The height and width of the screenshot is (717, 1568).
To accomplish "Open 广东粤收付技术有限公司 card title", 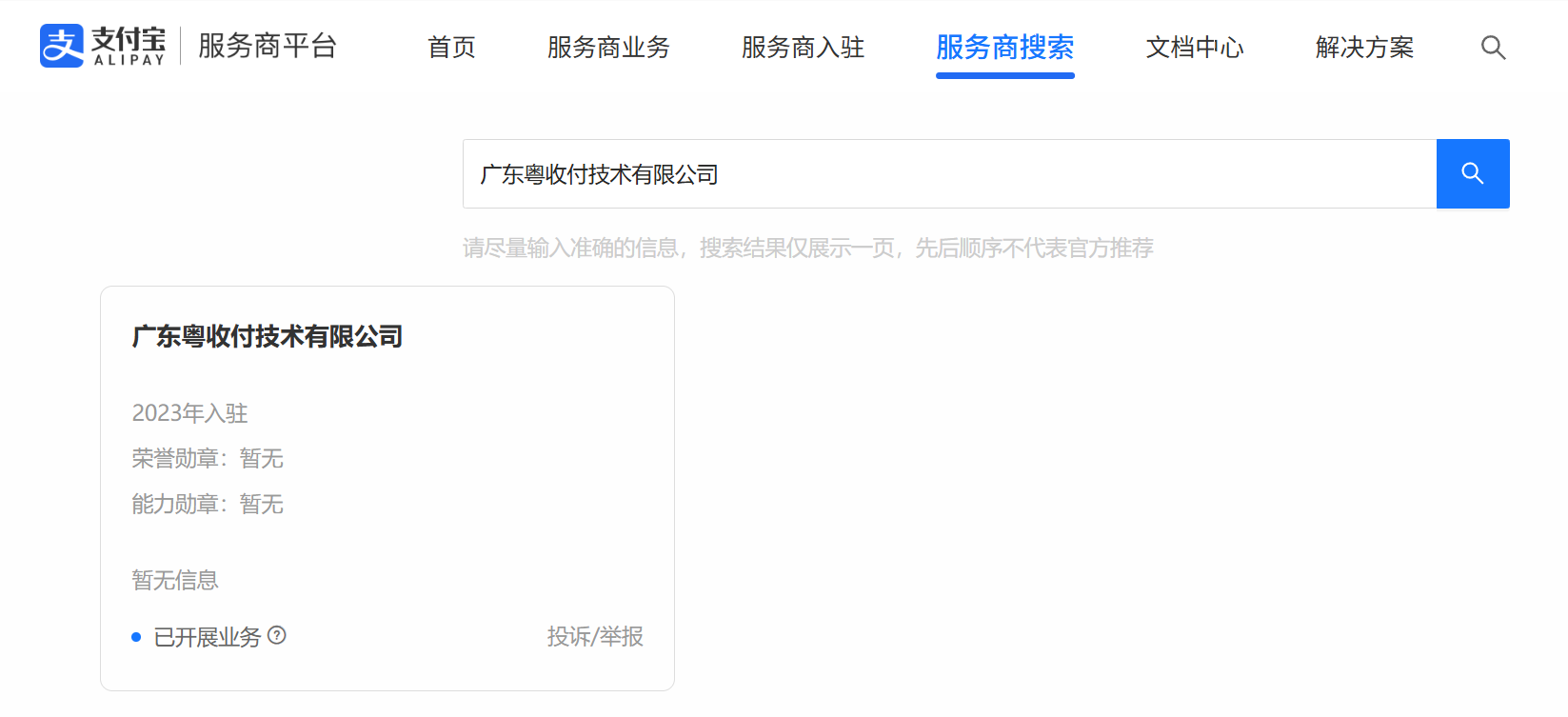I will point(268,336).
